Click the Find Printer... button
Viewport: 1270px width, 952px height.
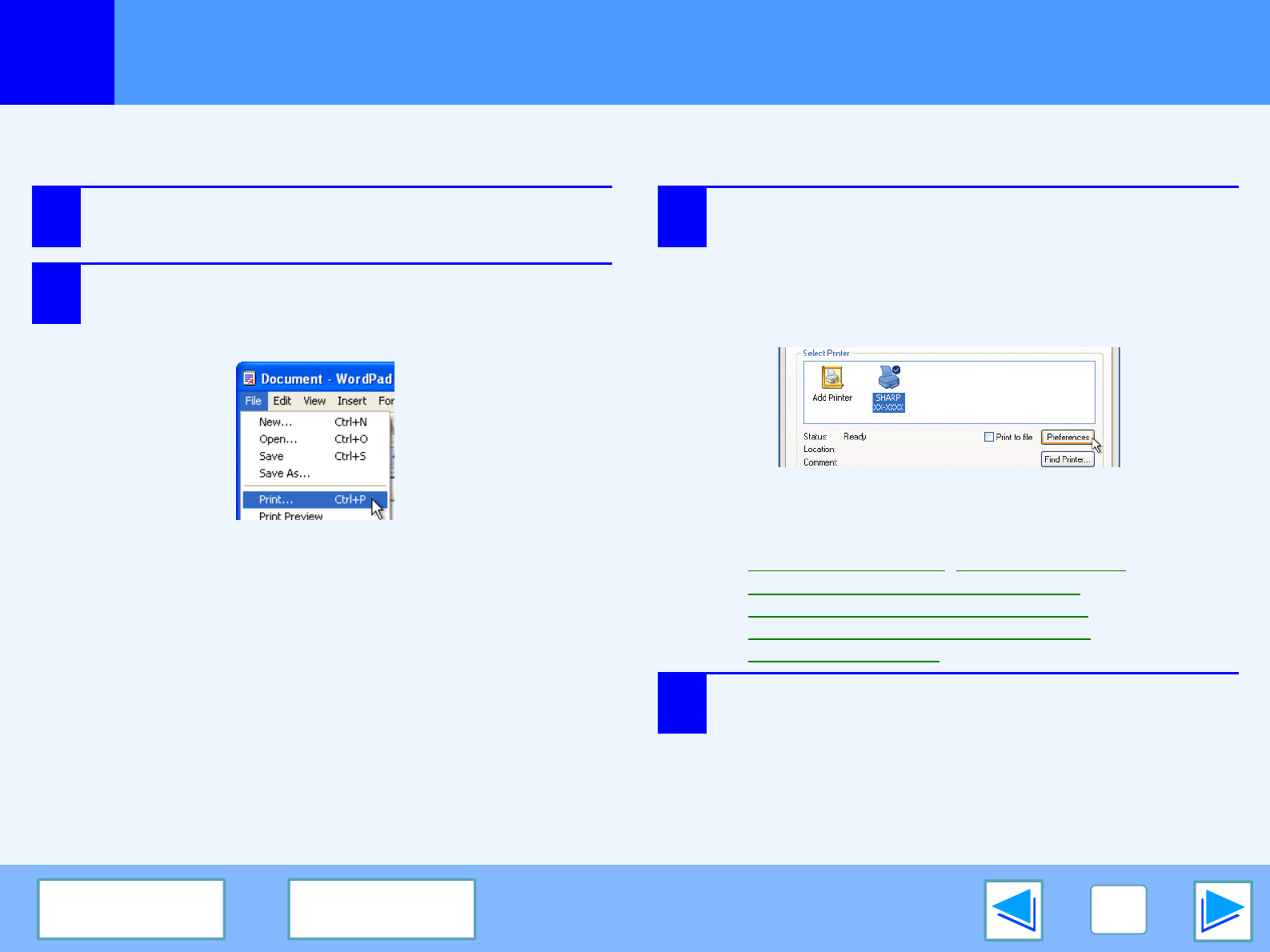coord(1068,459)
